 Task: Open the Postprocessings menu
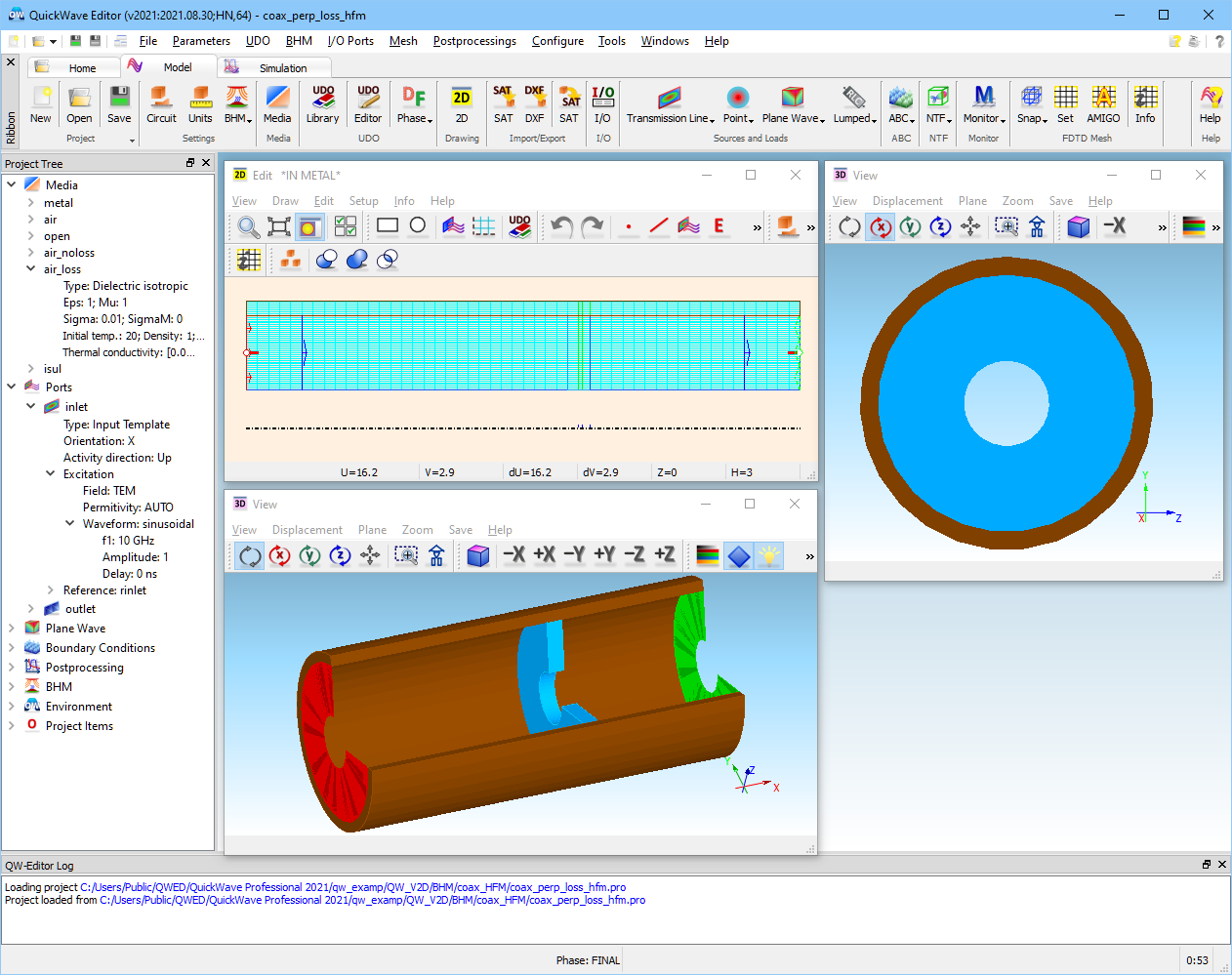click(x=474, y=41)
